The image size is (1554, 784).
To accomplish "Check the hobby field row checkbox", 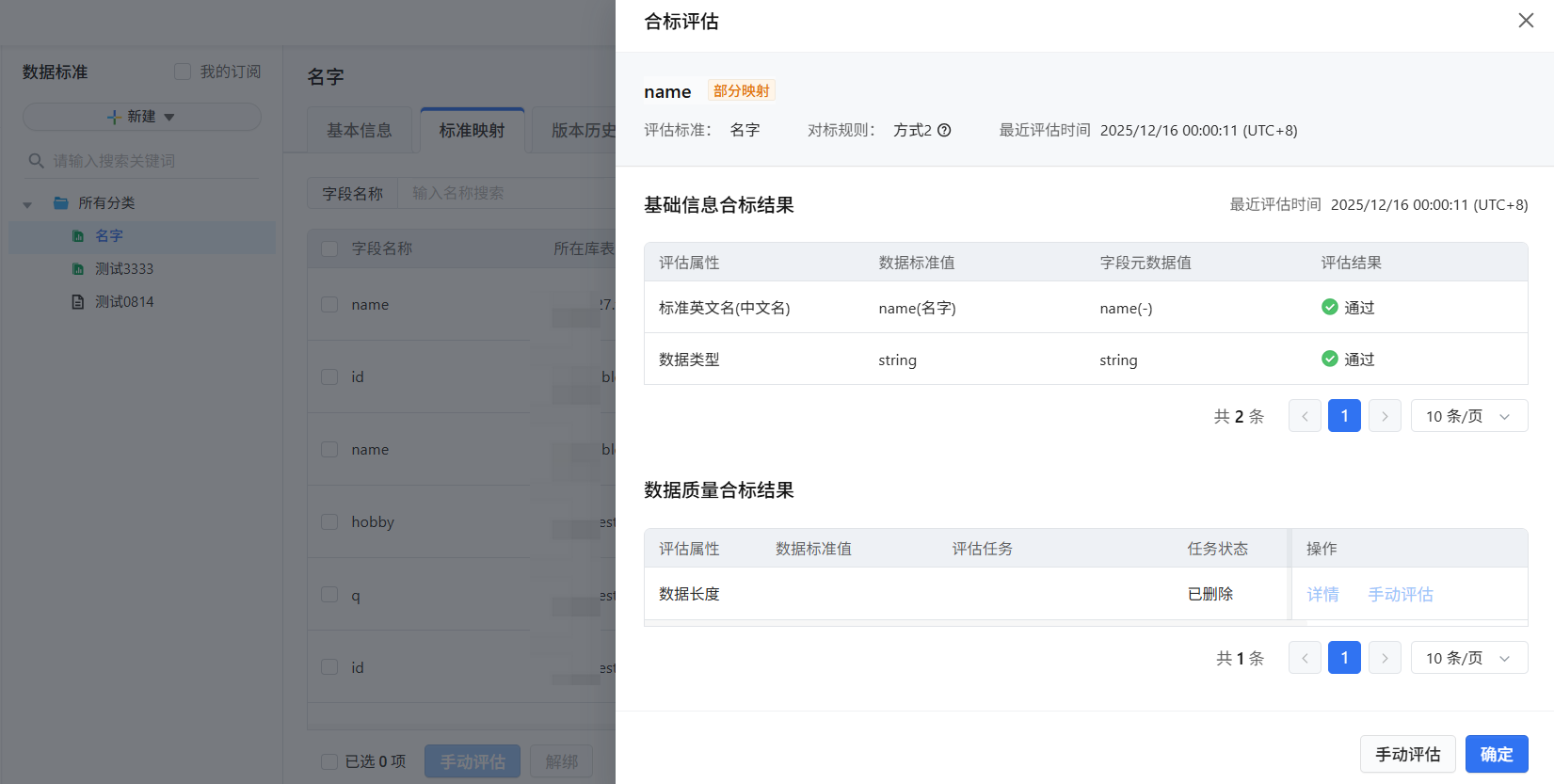I will (329, 522).
